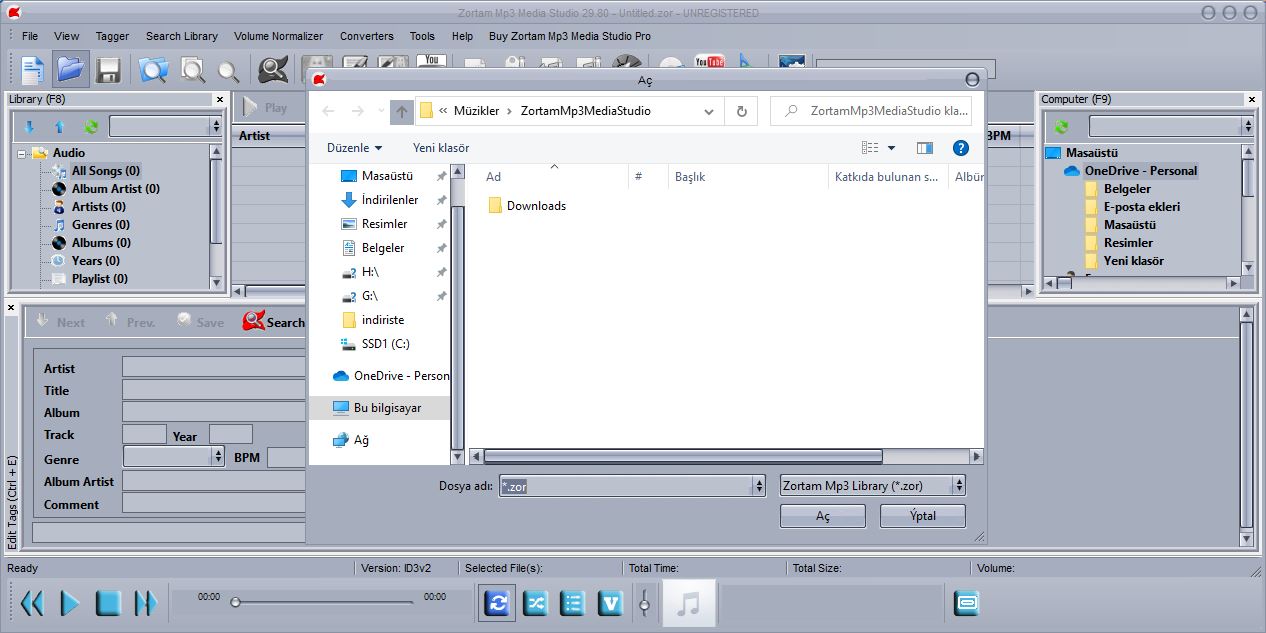This screenshot has width=1266, height=633.
Task: Select Playlist (0) in Library tree
Action: pos(100,279)
